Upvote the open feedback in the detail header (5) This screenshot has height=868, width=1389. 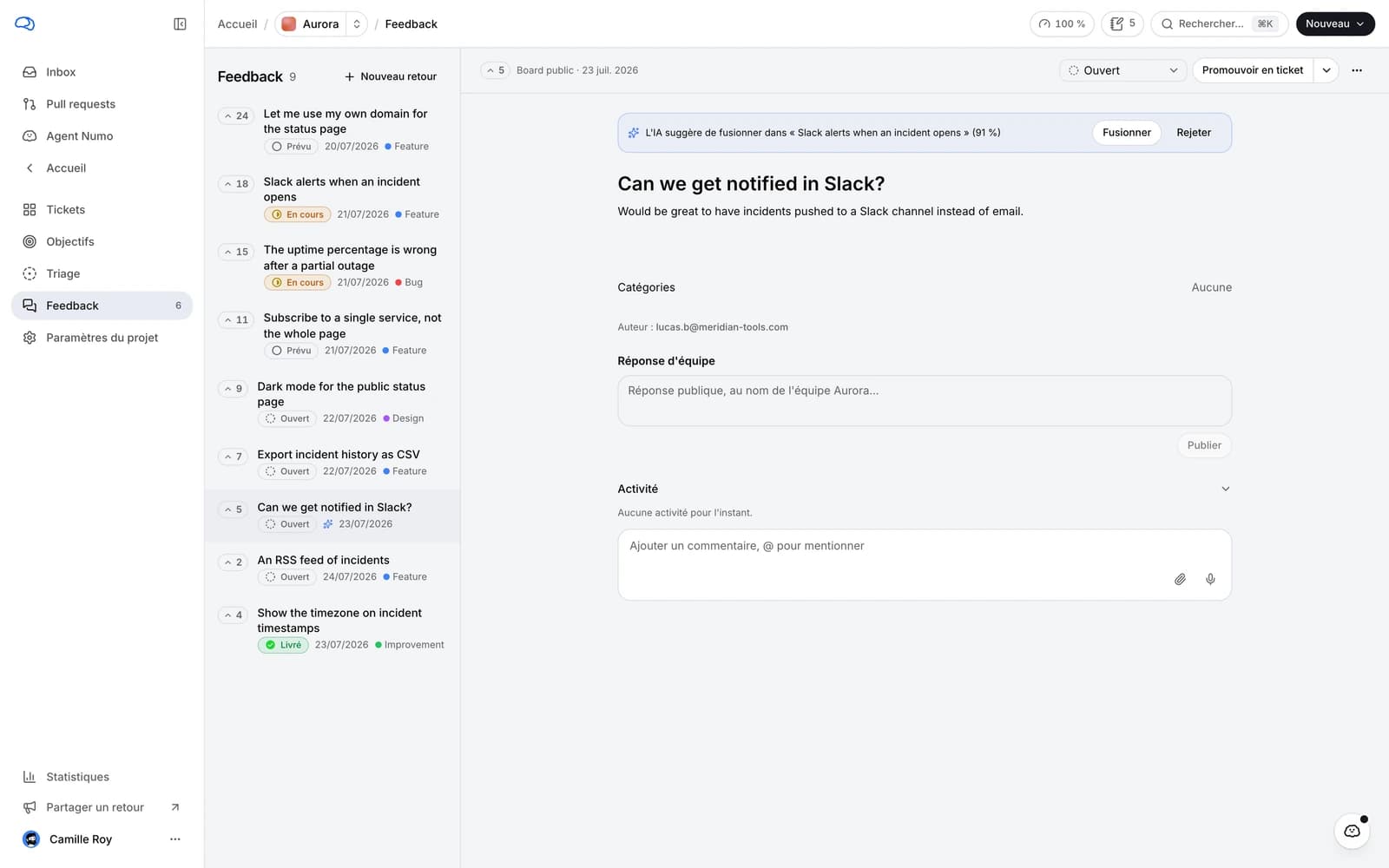[x=496, y=70]
